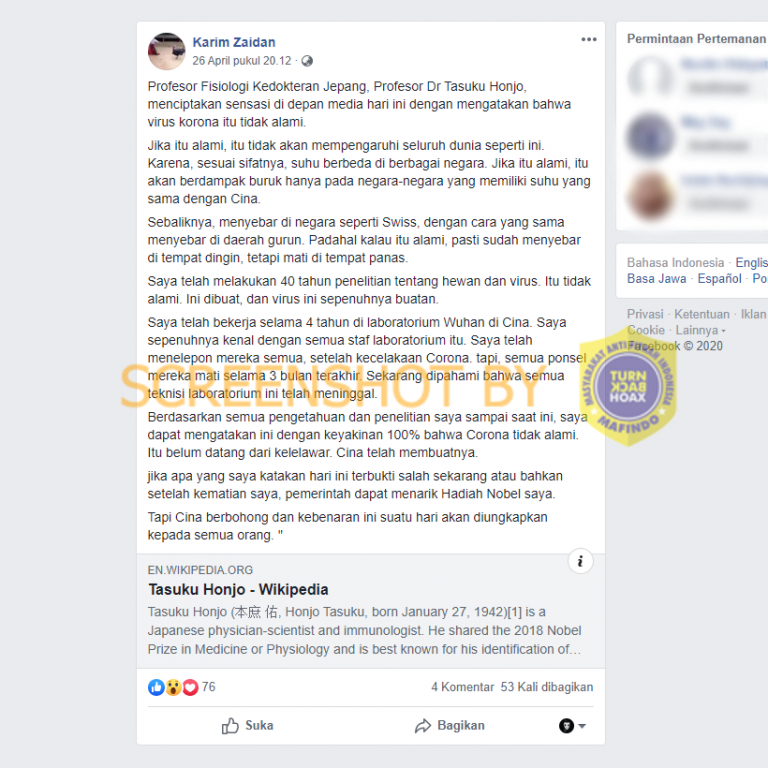Open the Ketentuan footer link
The height and width of the screenshot is (768, 768).
701,314
